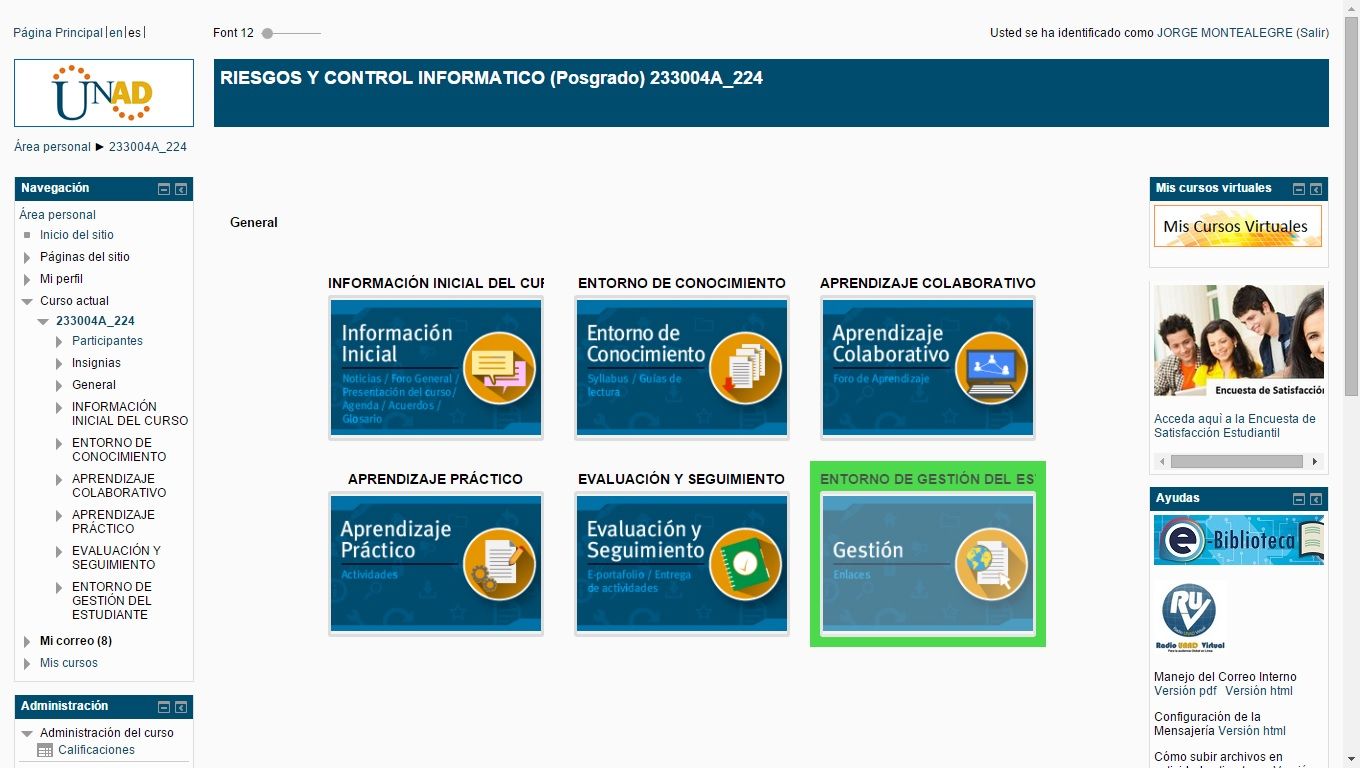1360x768 pixels.
Task: Open the Radio UNAD Virtual logo
Action: (x=1190, y=617)
